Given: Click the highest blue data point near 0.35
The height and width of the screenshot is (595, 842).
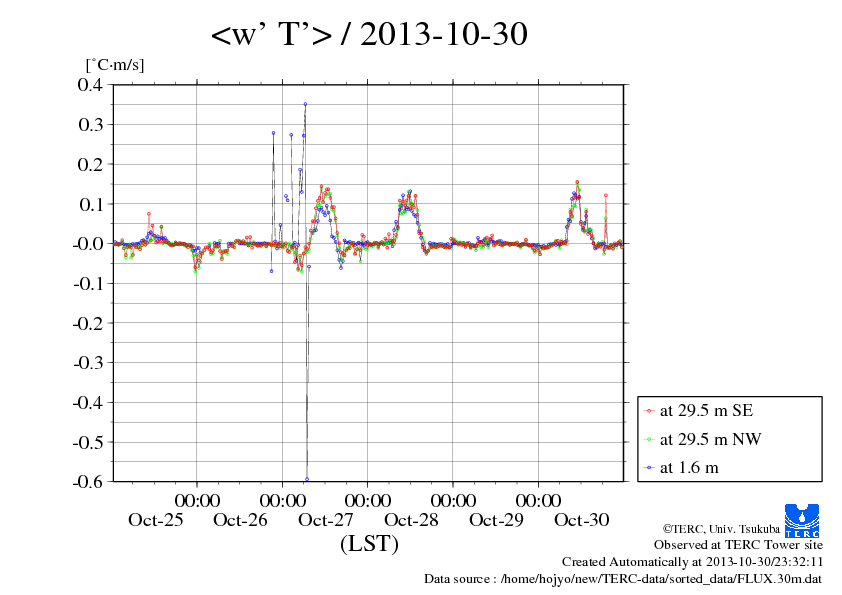Looking at the screenshot, I should (305, 104).
